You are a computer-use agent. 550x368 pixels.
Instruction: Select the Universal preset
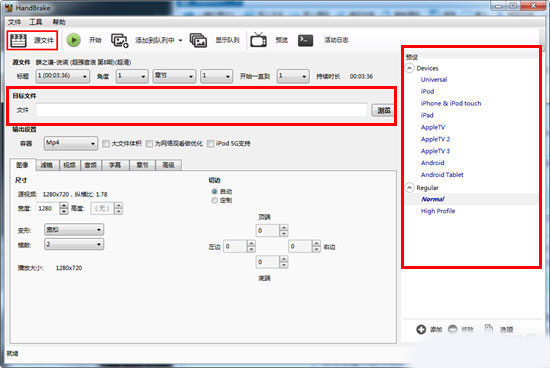point(434,80)
